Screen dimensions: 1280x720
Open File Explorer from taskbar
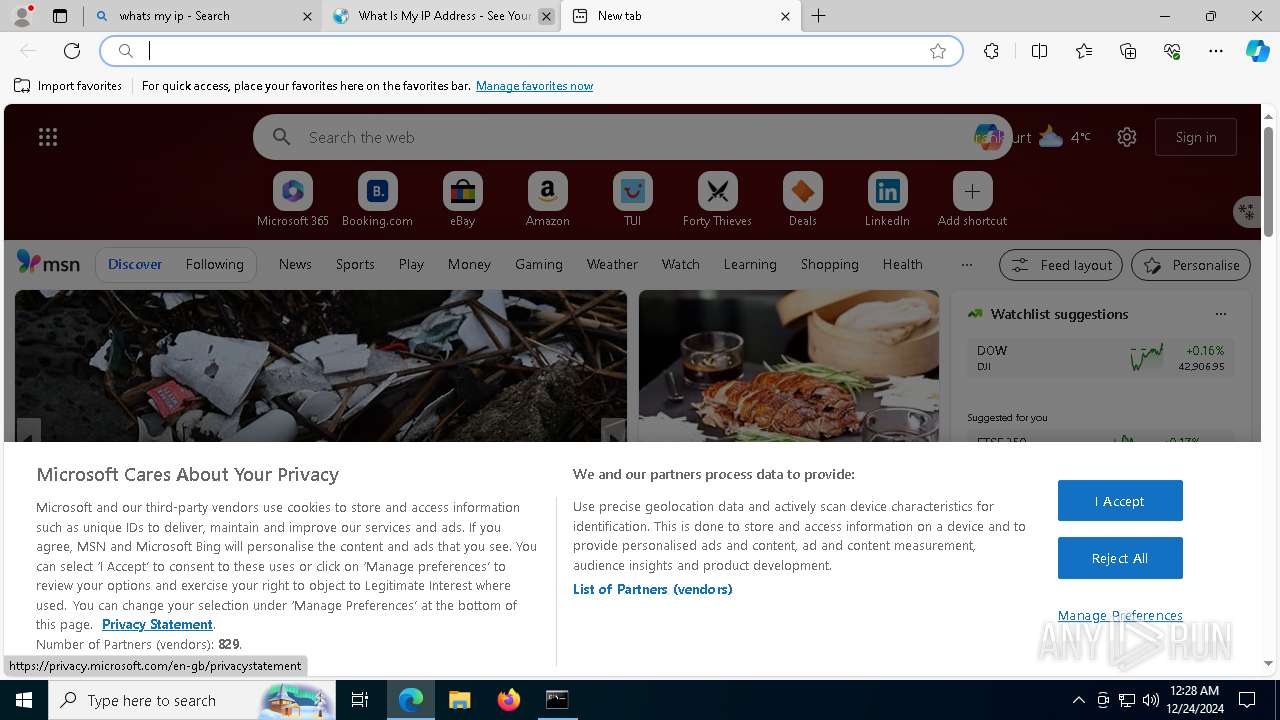point(459,700)
